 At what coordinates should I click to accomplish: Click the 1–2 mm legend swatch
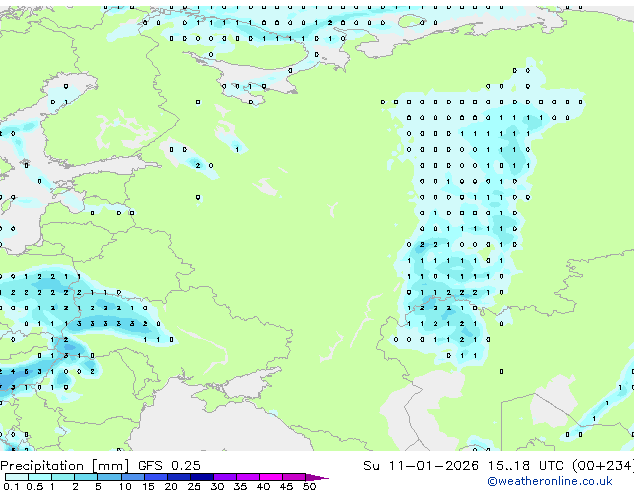63,477
